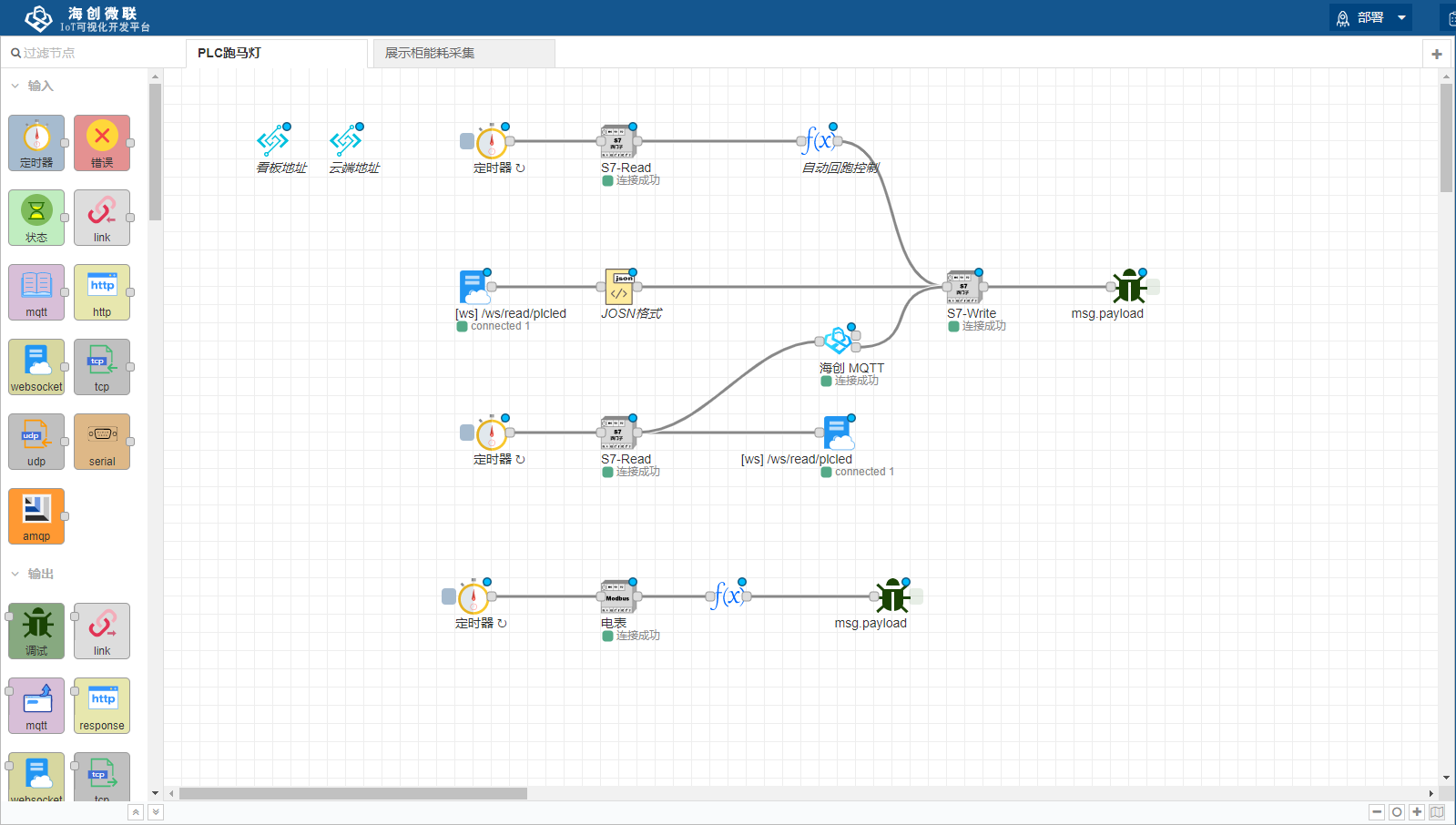This screenshot has width=1456, height=825.
Task: Select the http response node in the palette
Action: click(102, 706)
